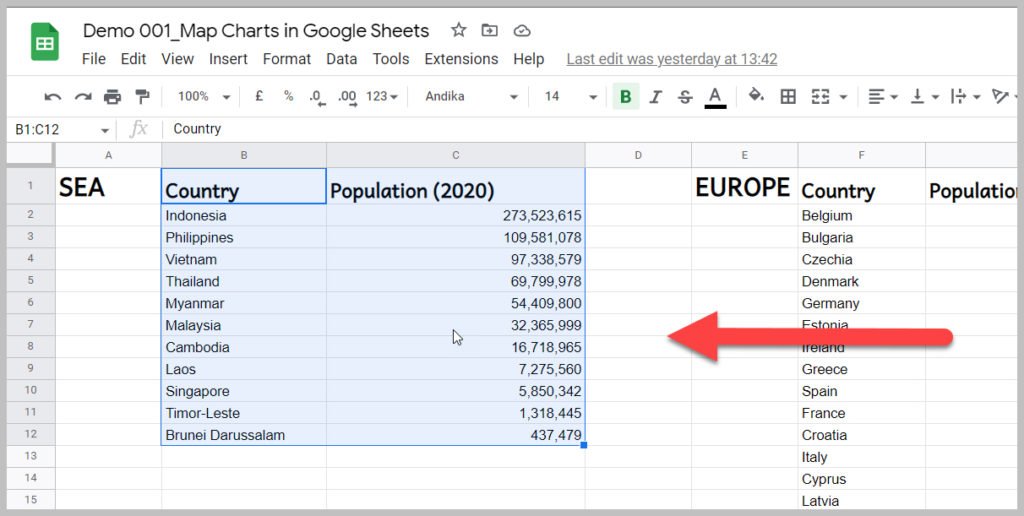Screen dimensions: 1024x516
Task: Select column C header
Action: (455, 155)
